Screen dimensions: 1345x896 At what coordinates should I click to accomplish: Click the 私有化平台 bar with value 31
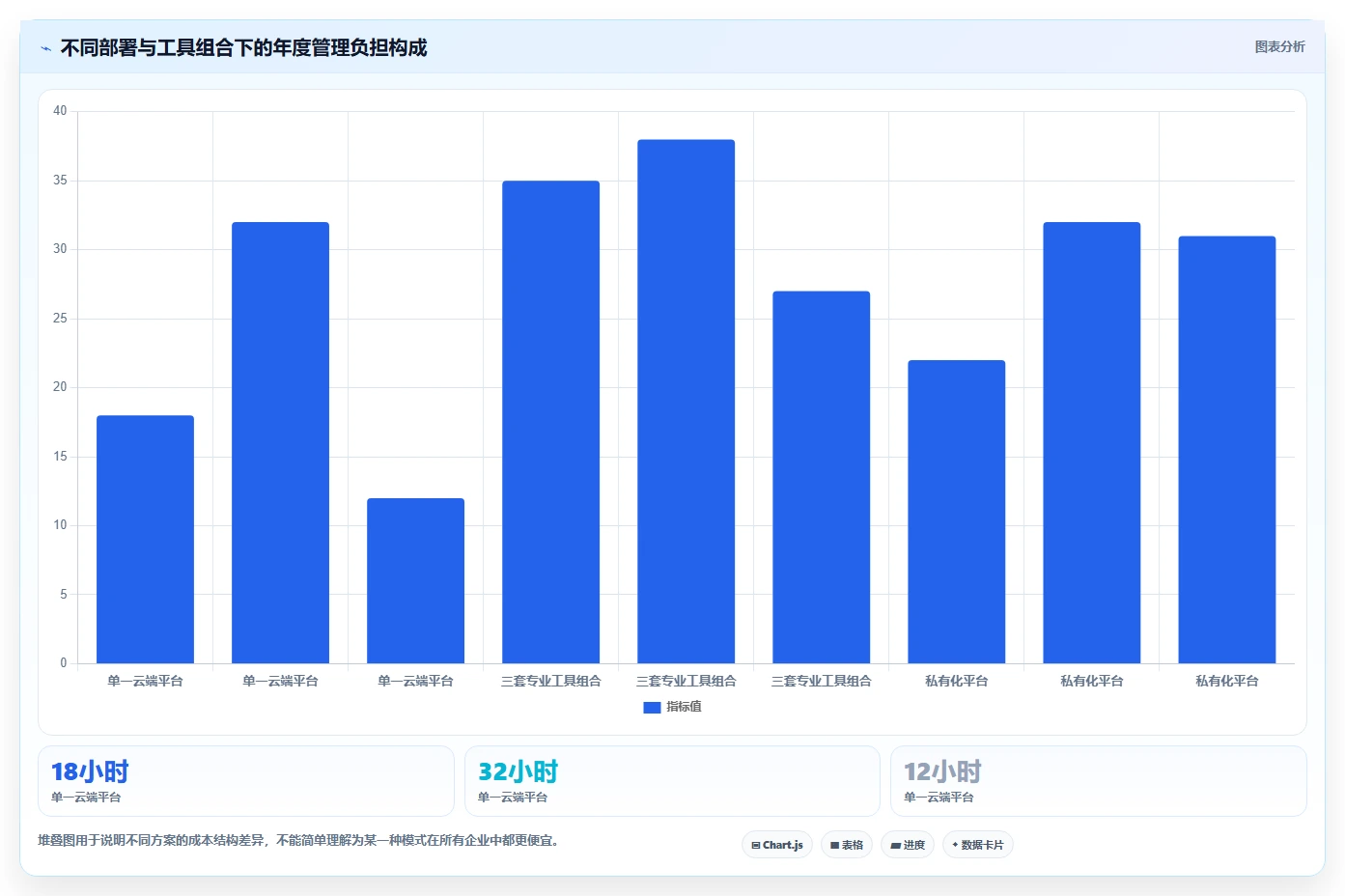[1226, 449]
